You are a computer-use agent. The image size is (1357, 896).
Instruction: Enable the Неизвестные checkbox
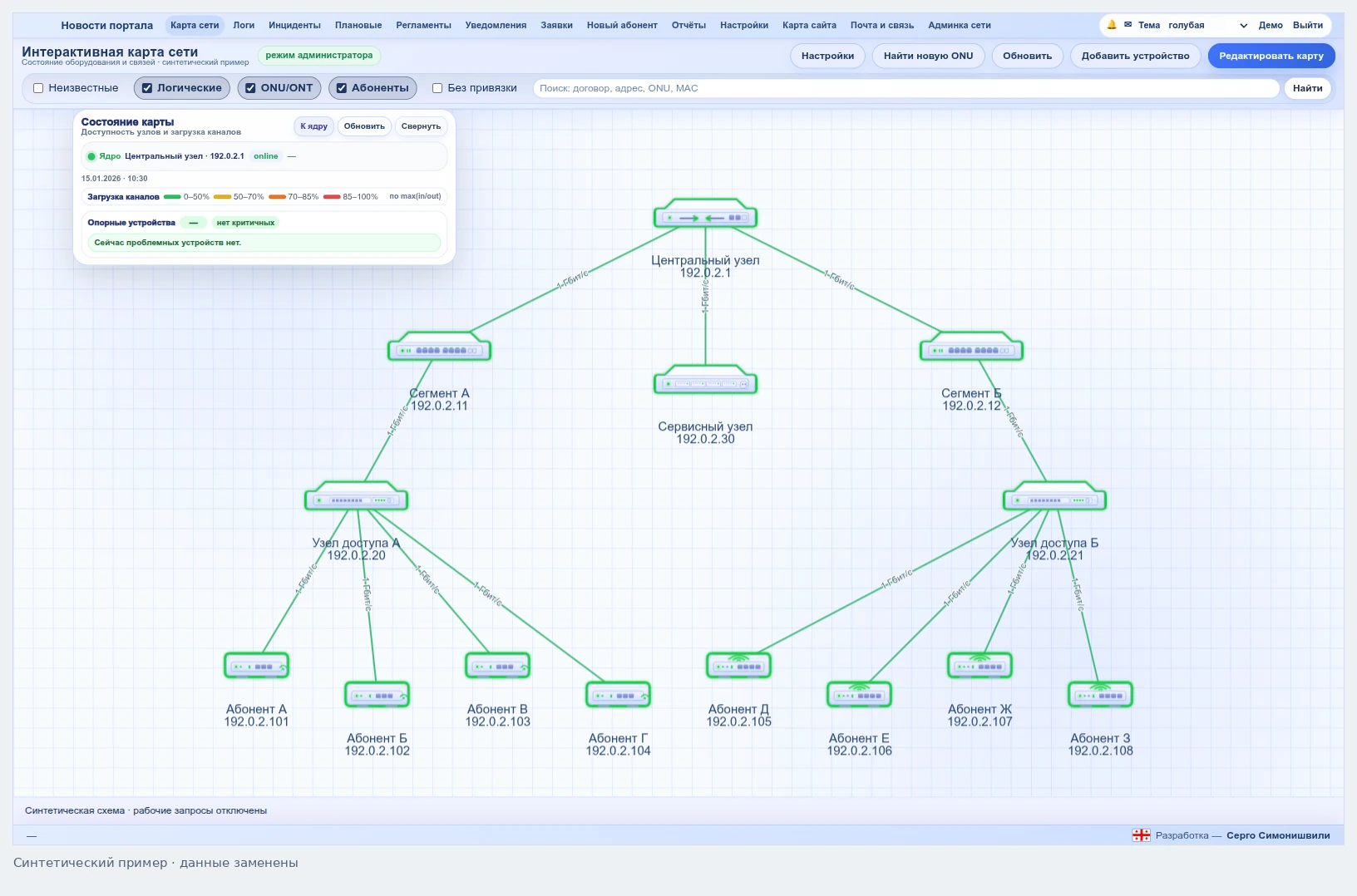(x=38, y=88)
